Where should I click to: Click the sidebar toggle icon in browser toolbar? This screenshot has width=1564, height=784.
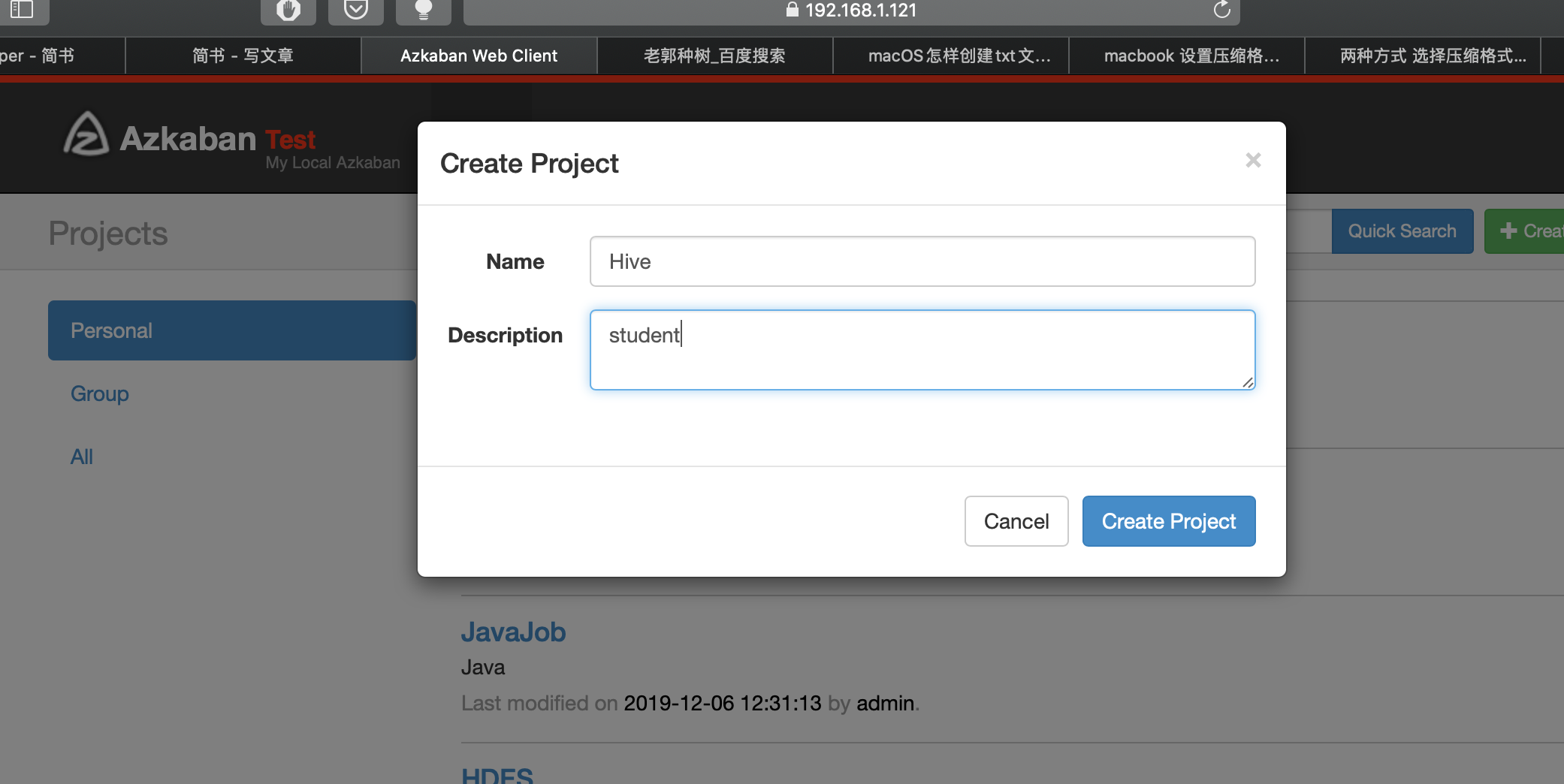pyautogui.click(x=22, y=9)
